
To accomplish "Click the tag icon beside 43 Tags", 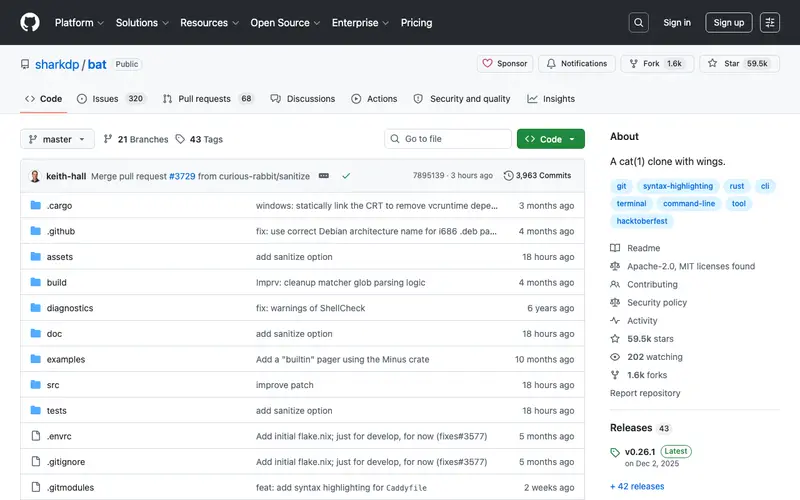I will (180, 139).
